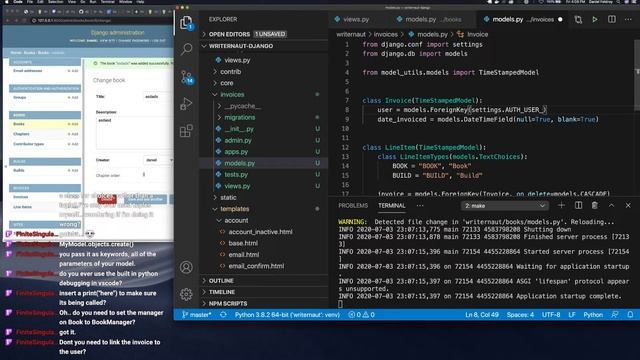The height and width of the screenshot is (360, 640).
Task: Change end of line sequence LF
Action: coord(572,315)
